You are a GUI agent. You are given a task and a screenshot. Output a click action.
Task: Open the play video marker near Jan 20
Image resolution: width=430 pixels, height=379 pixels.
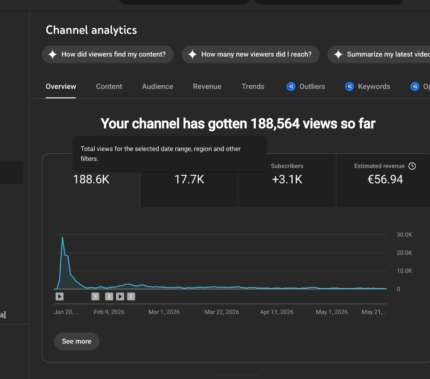click(x=60, y=296)
